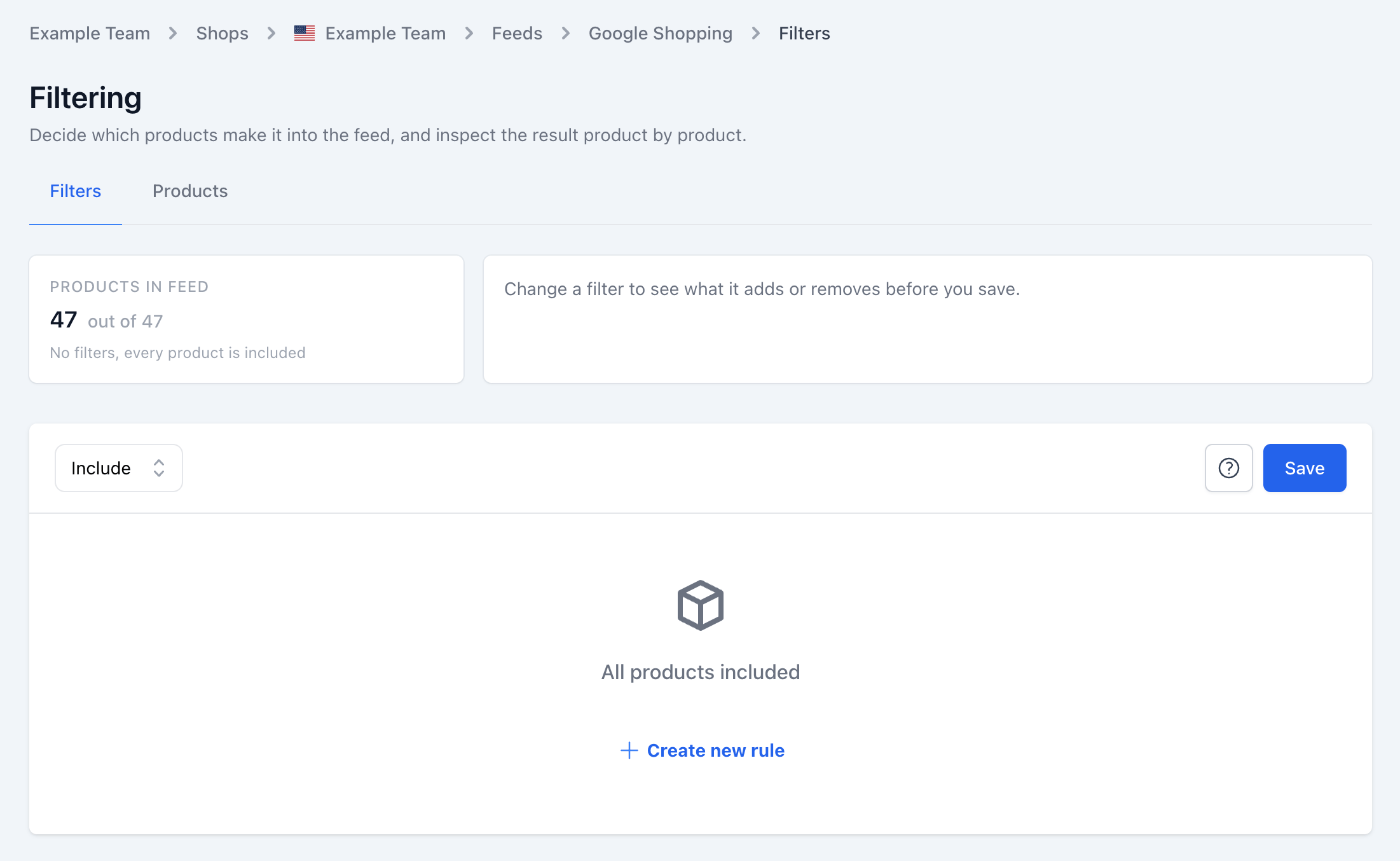Open Shops in the breadcrumb
1400x861 pixels.
[222, 33]
